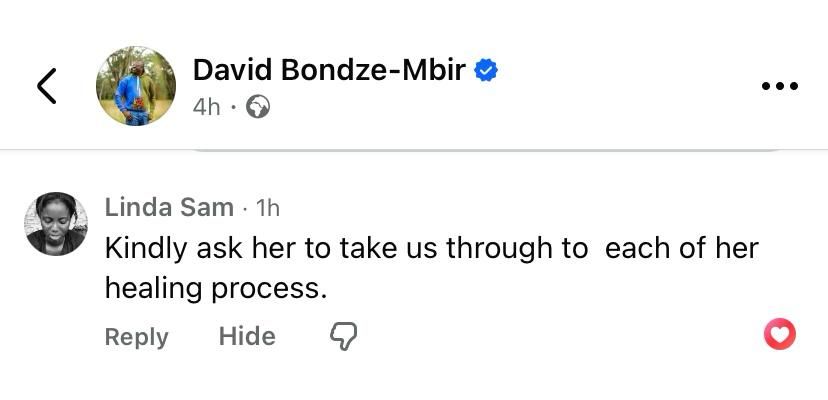Go back using the left arrow
Viewport: 828px width, 400px height.
46,86
